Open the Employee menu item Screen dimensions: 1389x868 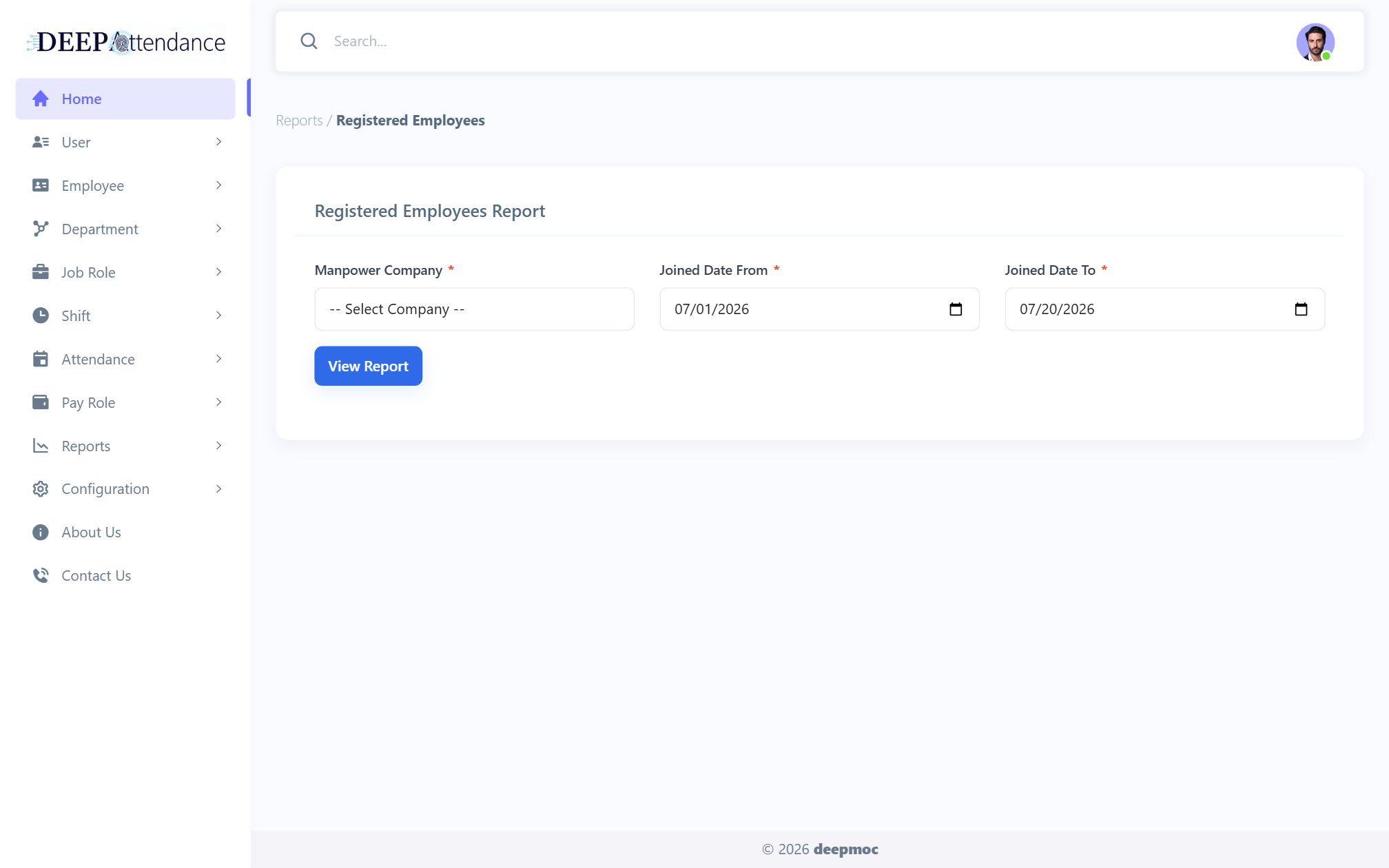coord(125,185)
